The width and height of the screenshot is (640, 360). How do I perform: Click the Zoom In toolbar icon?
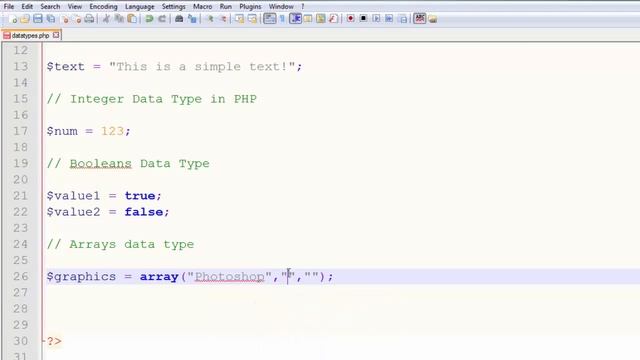[210, 19]
